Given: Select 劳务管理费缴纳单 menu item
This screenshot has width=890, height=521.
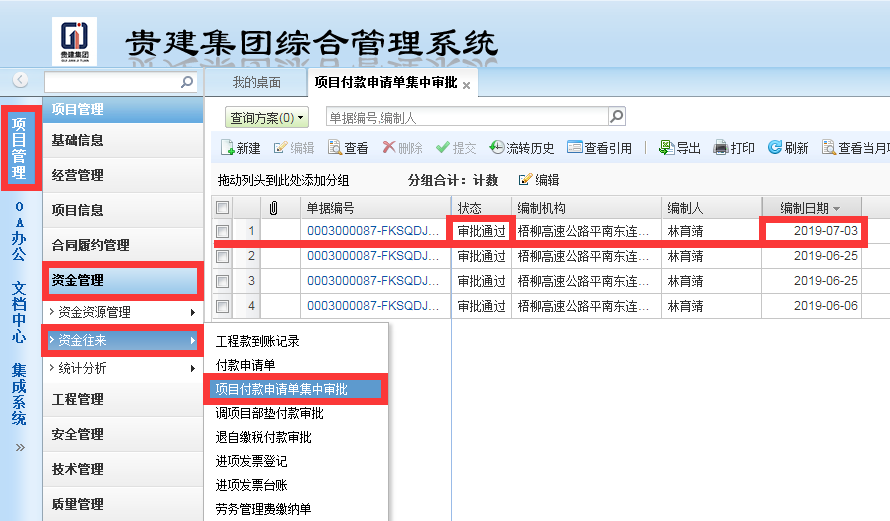Looking at the screenshot, I should click(x=264, y=509).
